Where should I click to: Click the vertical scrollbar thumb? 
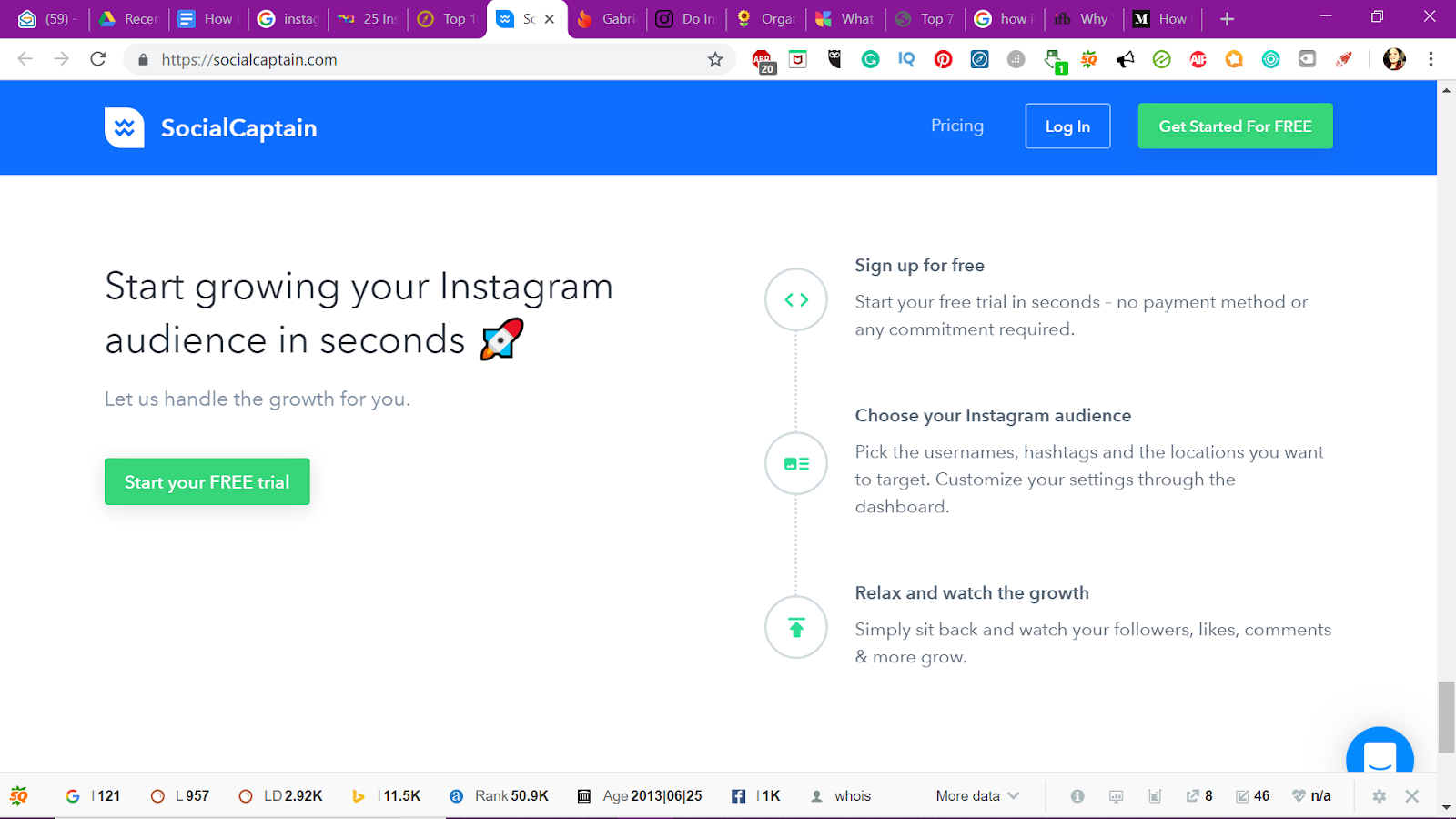(1446, 717)
